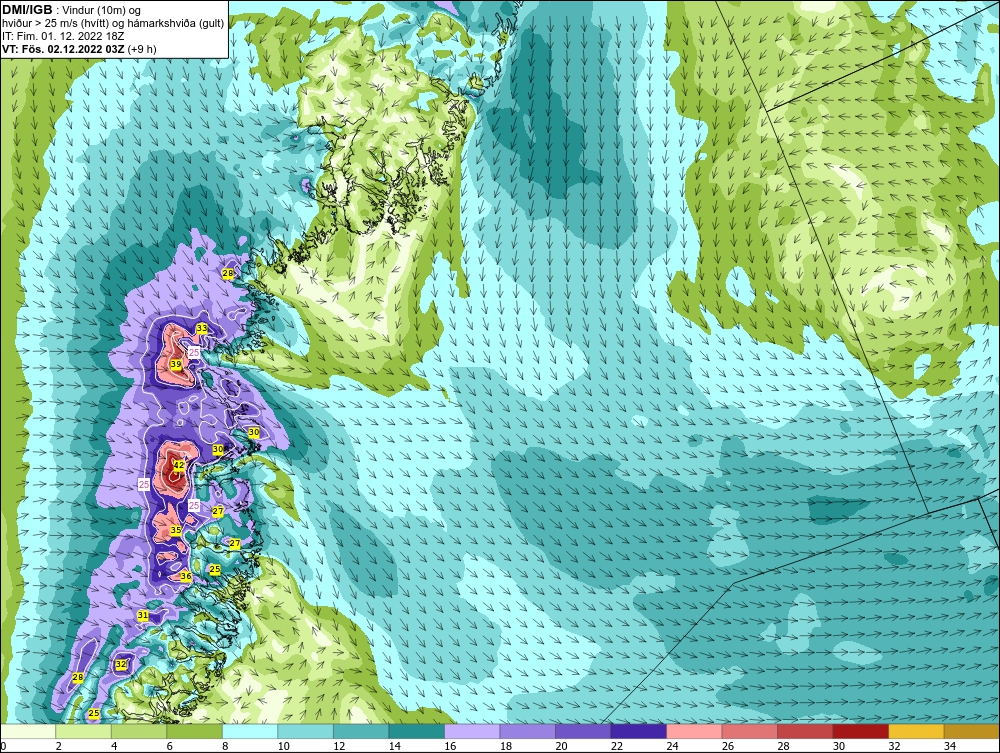
Task: Click the yellow gust label 39
Action: click(x=176, y=364)
